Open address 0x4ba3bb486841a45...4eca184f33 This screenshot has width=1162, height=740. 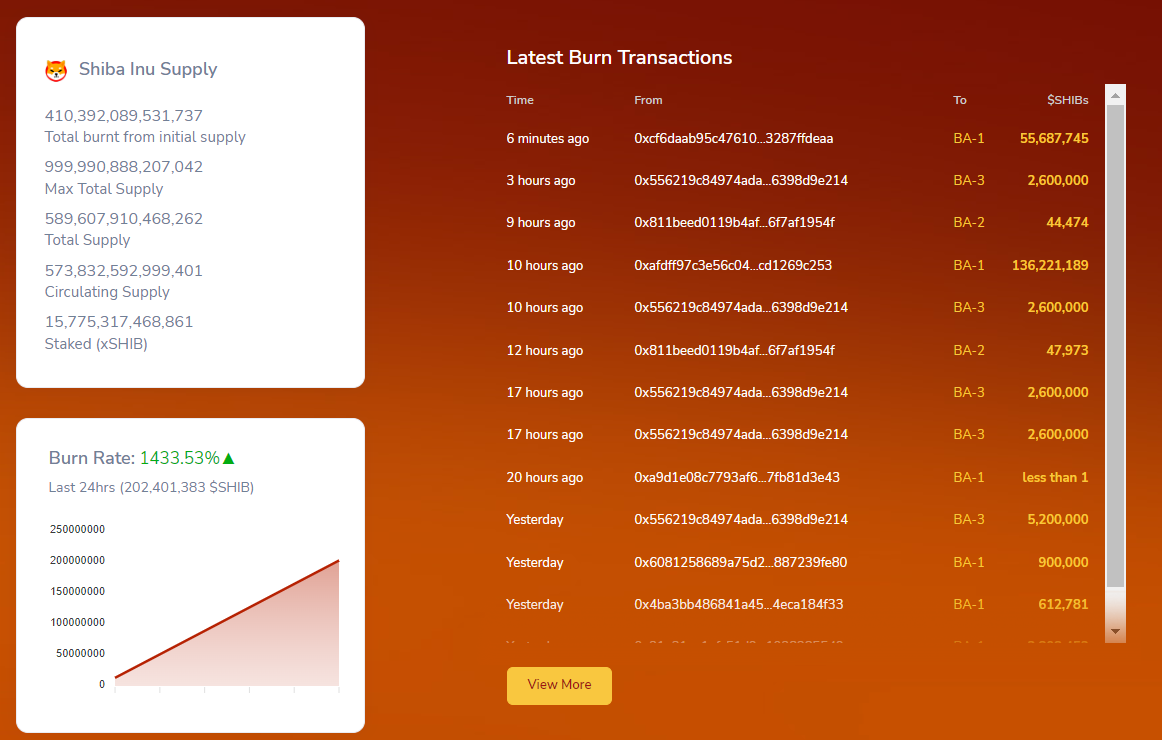click(739, 604)
